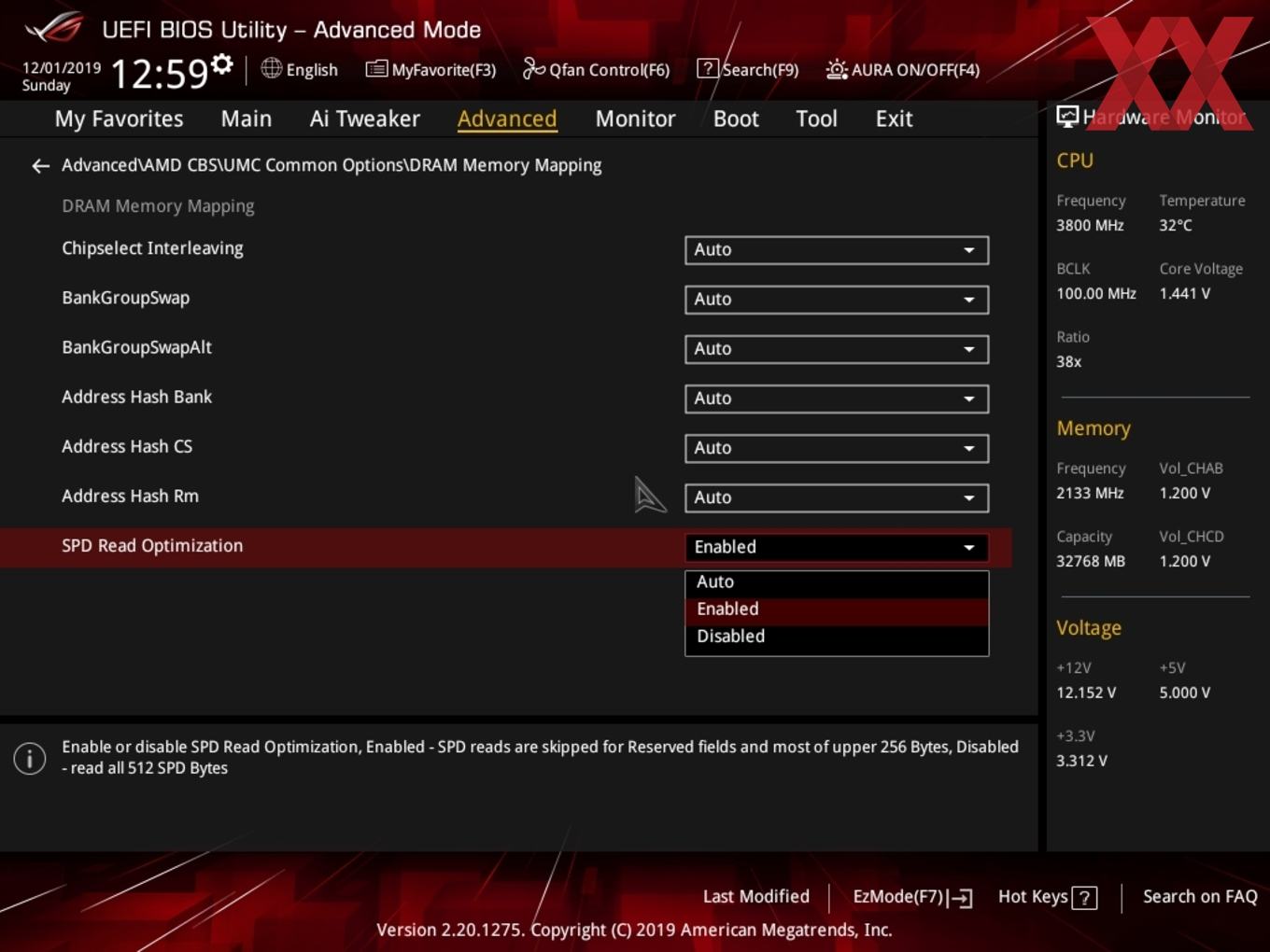Select the Address Hash Rm label
Viewport: 1270px width, 952px height.
click(130, 496)
